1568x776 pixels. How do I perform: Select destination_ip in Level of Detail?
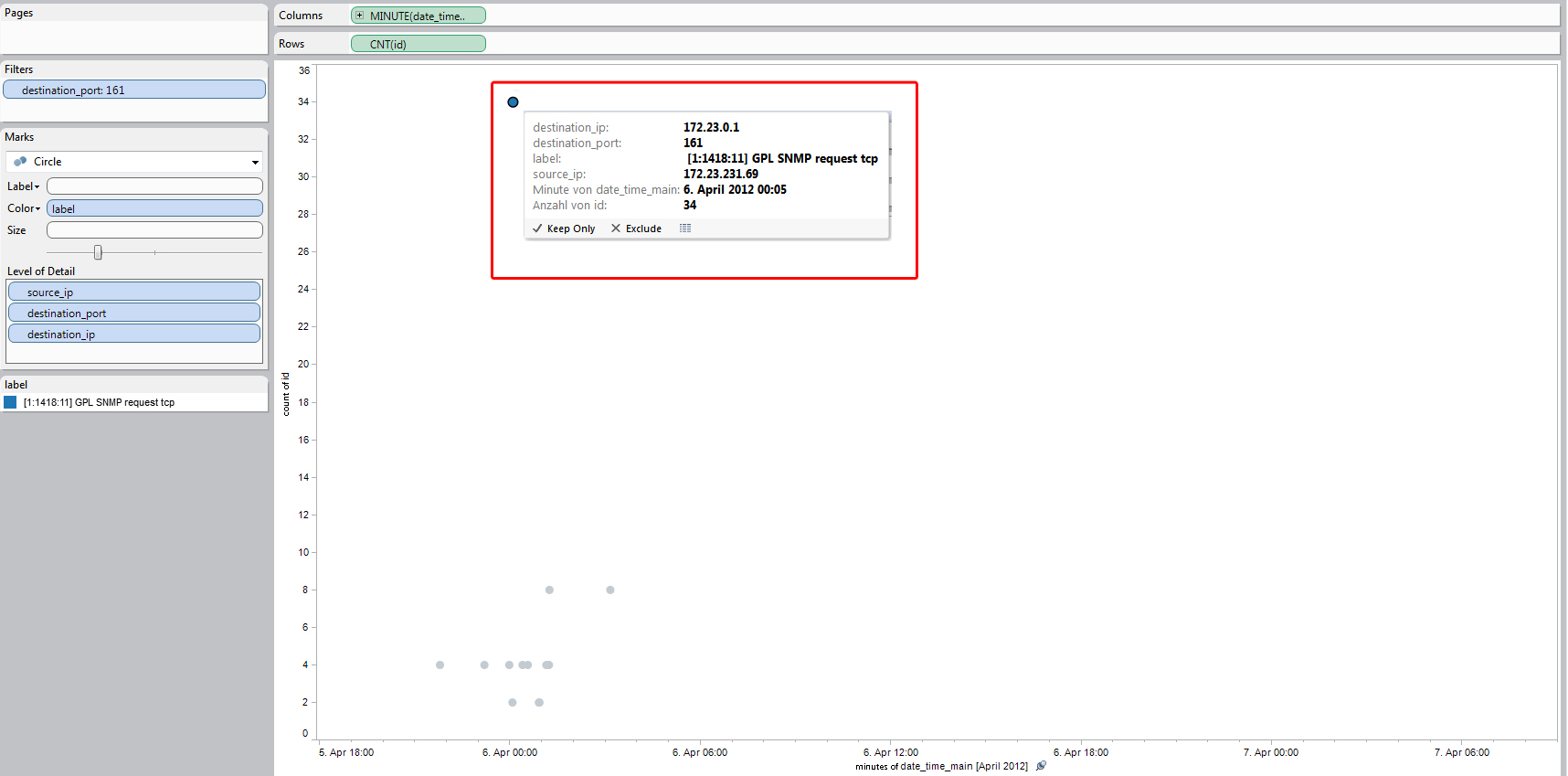pyautogui.click(x=134, y=334)
